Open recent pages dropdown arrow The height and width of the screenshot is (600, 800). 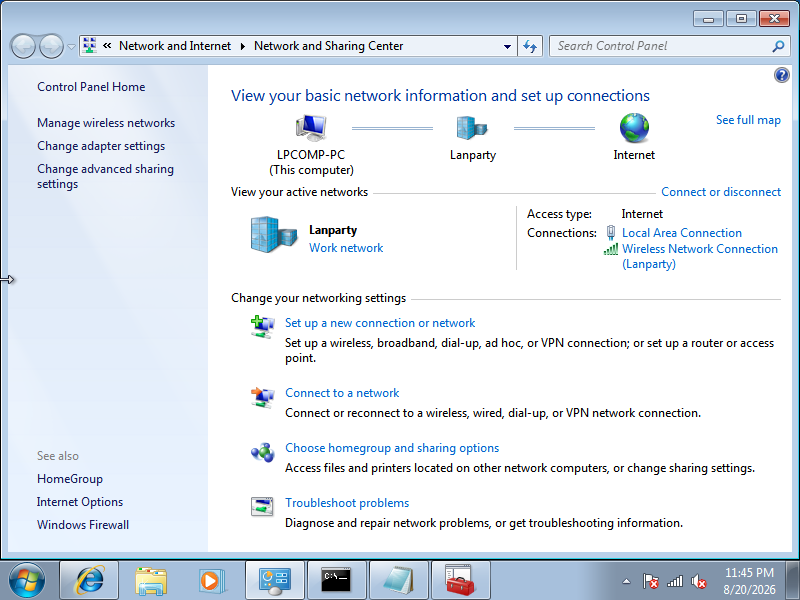(71, 46)
